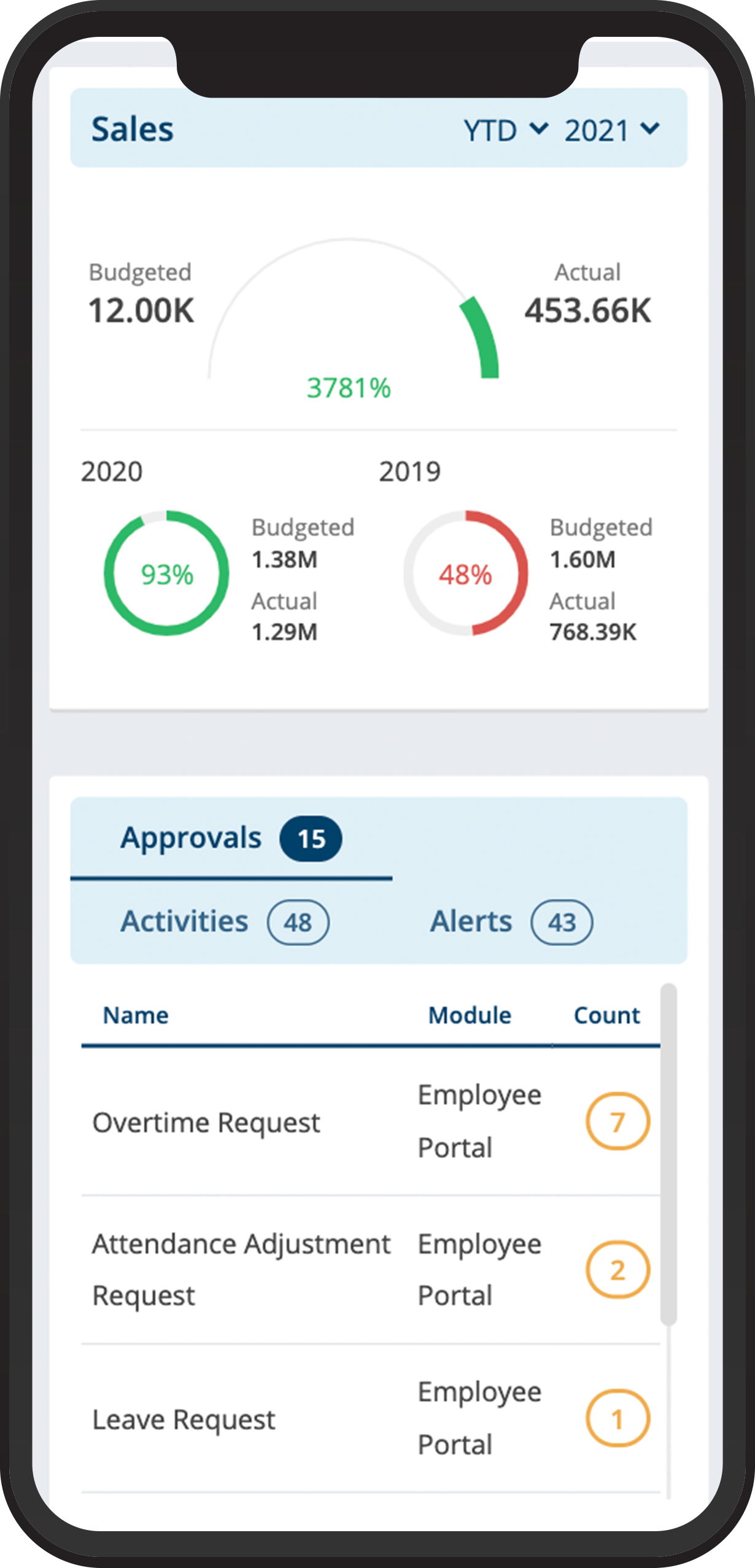This screenshot has width=755, height=1568.
Task: Open the Overtime Request row
Action: [206, 1123]
